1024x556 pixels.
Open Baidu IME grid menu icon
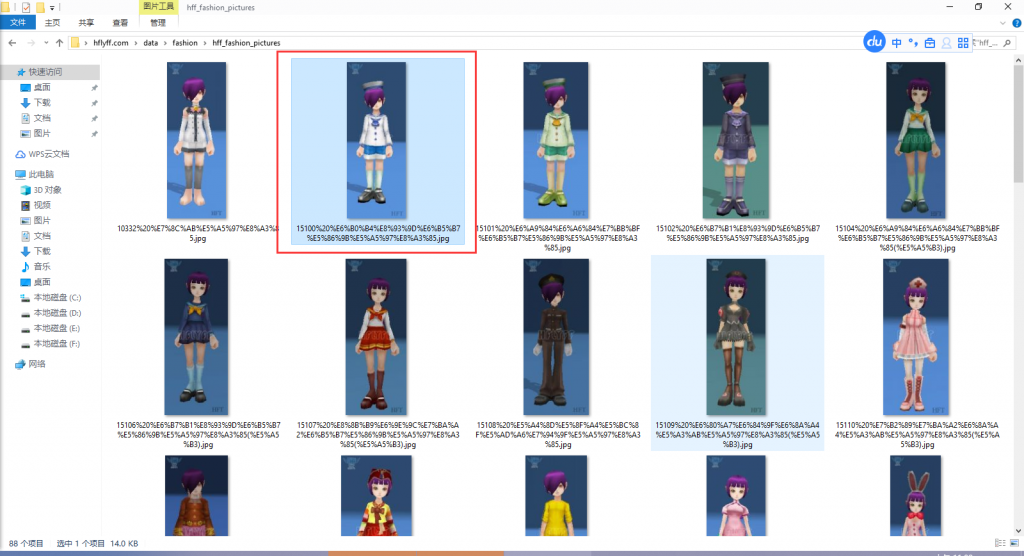point(963,43)
